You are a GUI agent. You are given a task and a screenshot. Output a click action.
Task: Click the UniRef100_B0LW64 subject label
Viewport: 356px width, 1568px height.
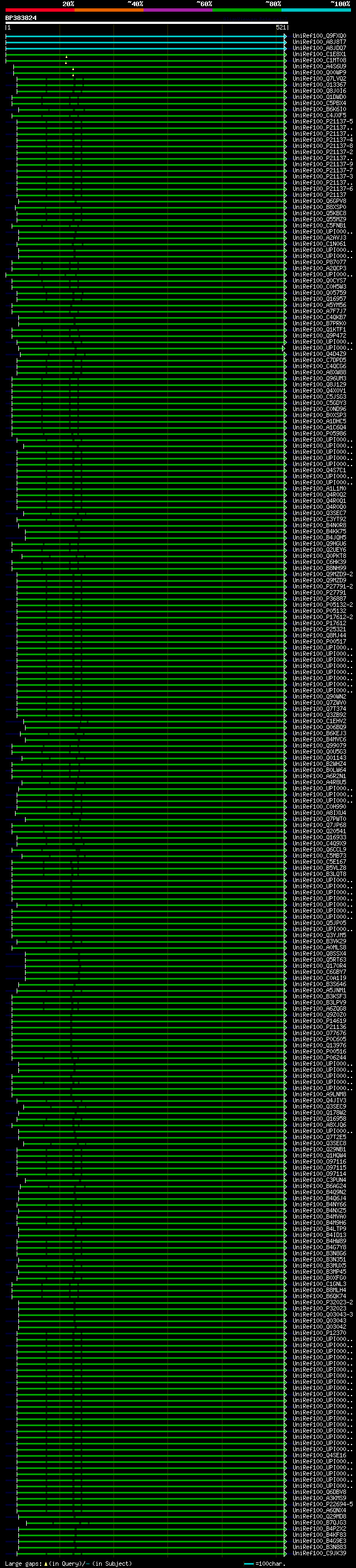(x=319, y=770)
